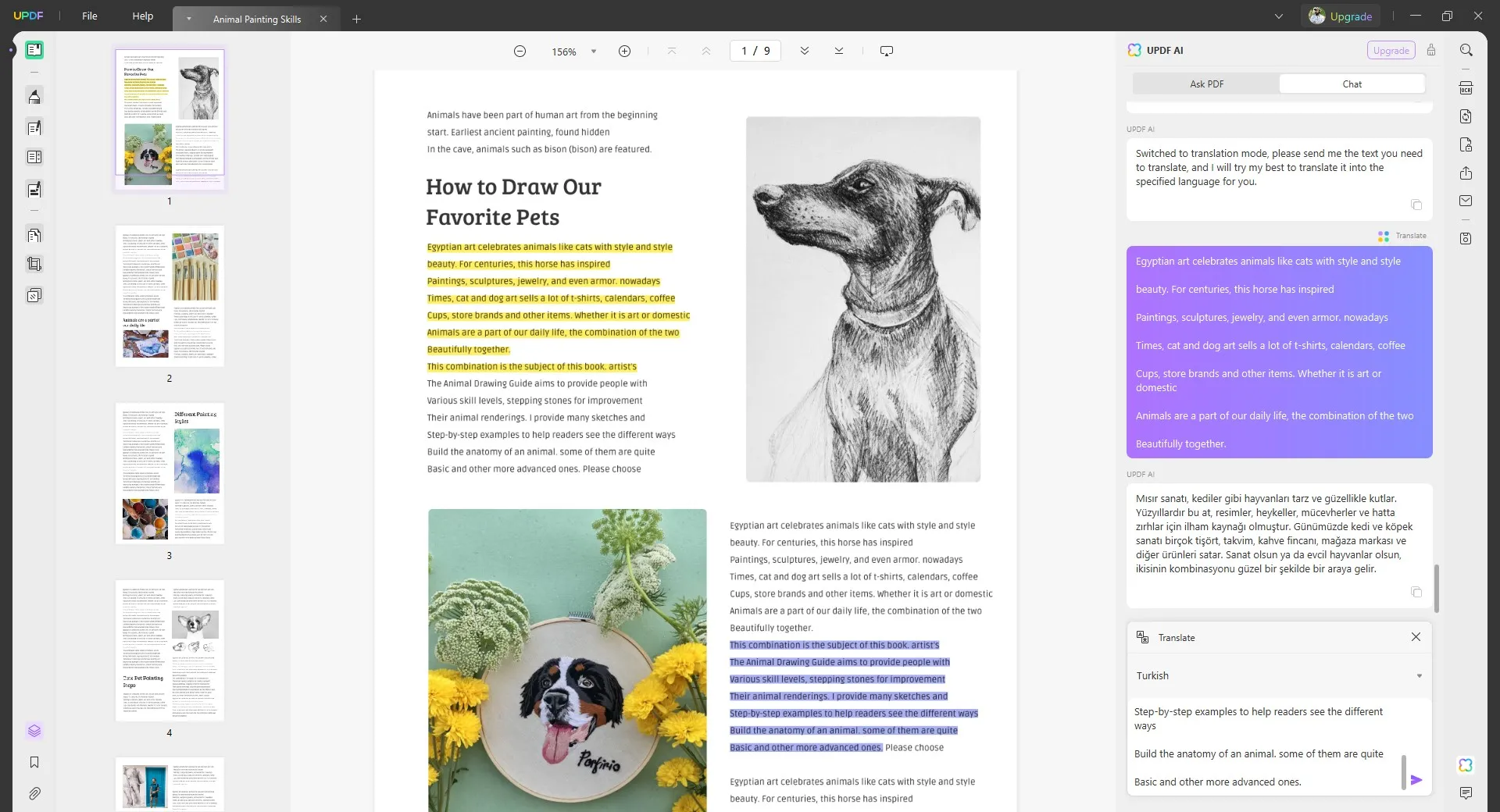1500x812 pixels.
Task: Open the zoom level dropdown
Action: click(x=594, y=52)
